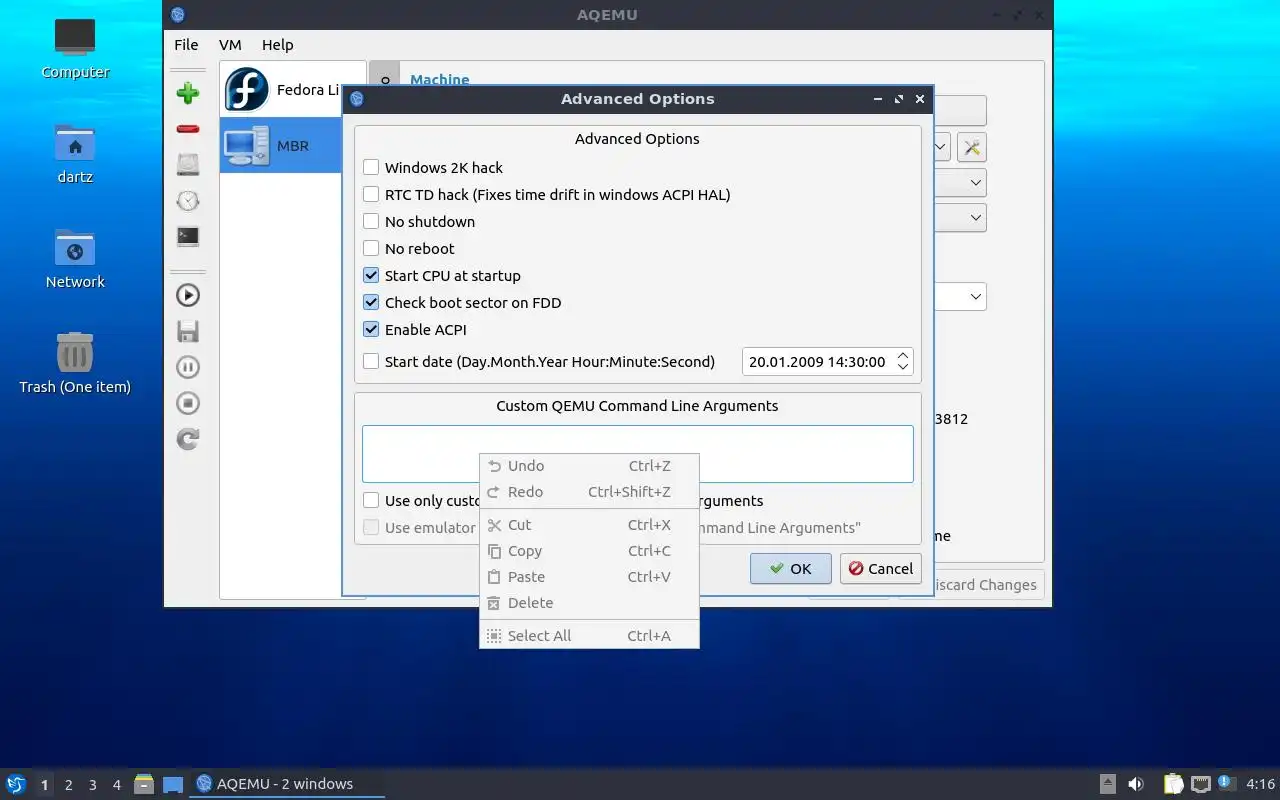
Task: Disable the Enable ACPI checkbox
Action: (371, 330)
